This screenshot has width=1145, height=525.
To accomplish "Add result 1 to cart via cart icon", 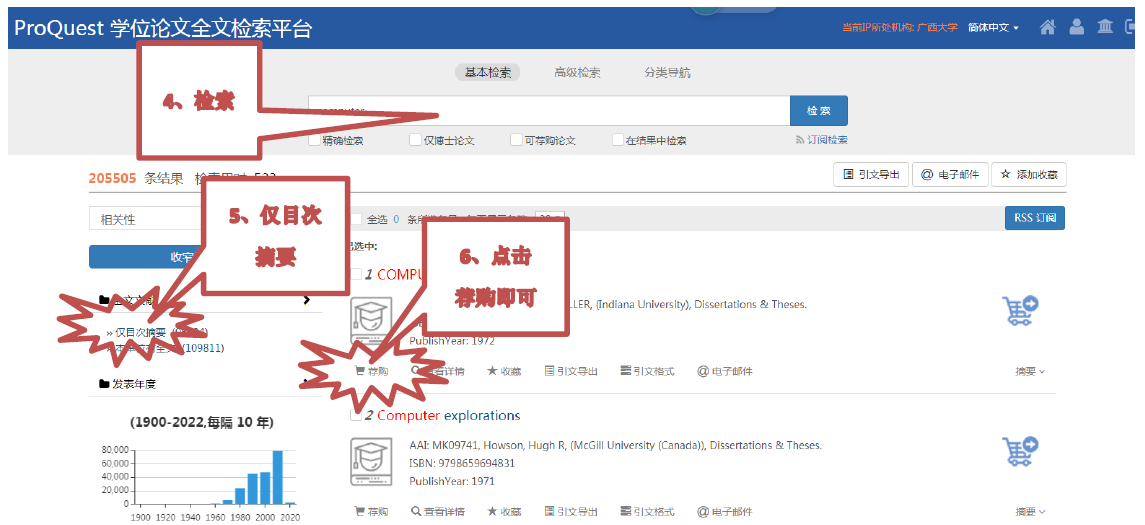I will (1020, 310).
